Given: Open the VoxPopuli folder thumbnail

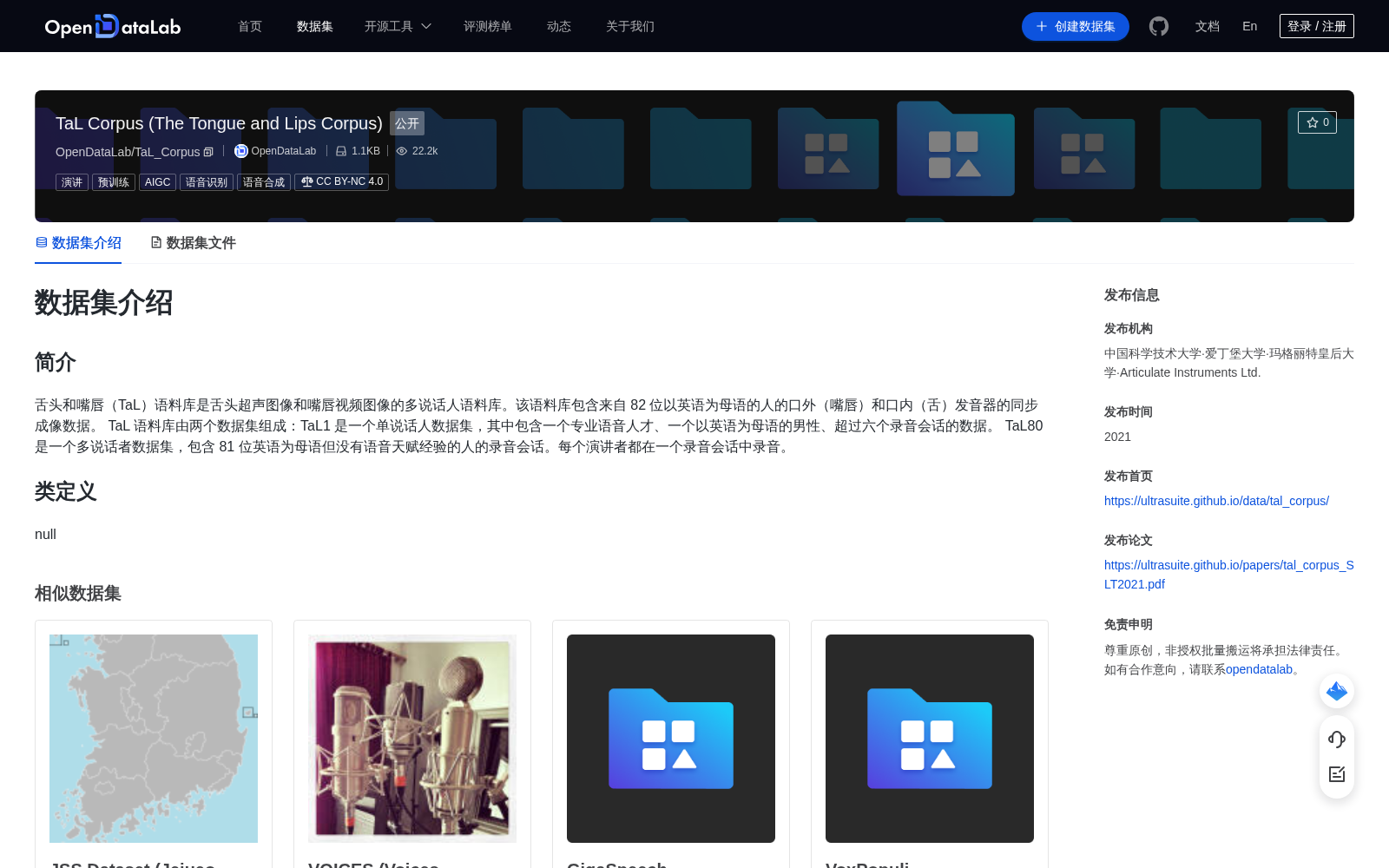Looking at the screenshot, I should (930, 739).
